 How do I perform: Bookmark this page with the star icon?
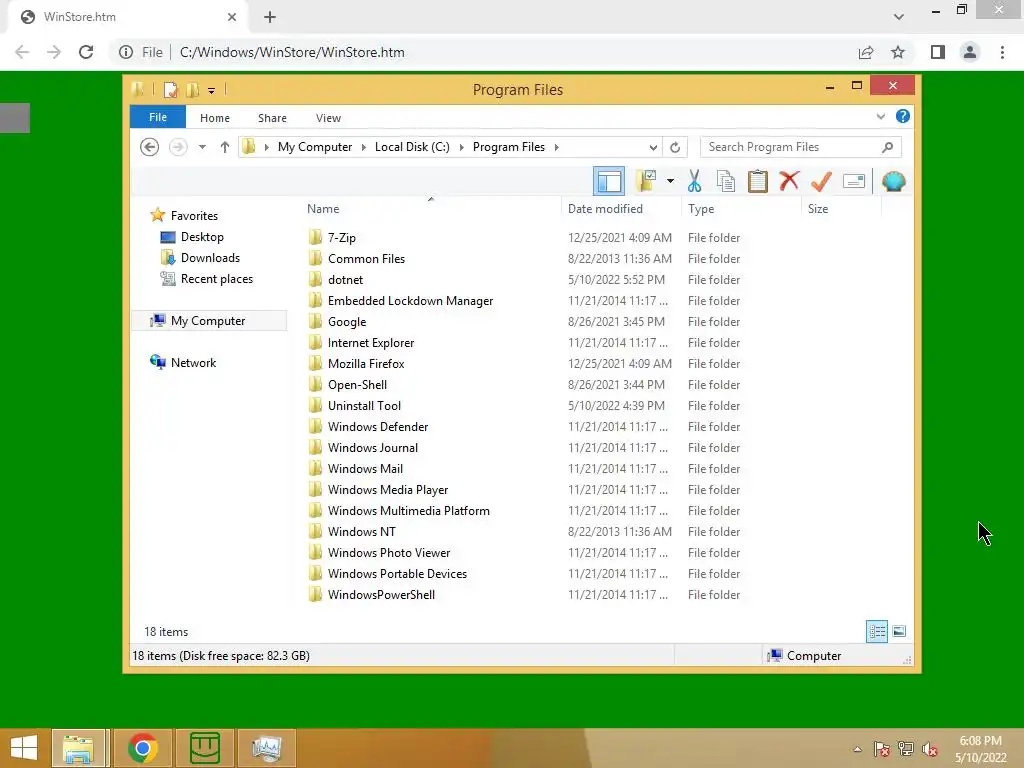pyautogui.click(x=898, y=52)
